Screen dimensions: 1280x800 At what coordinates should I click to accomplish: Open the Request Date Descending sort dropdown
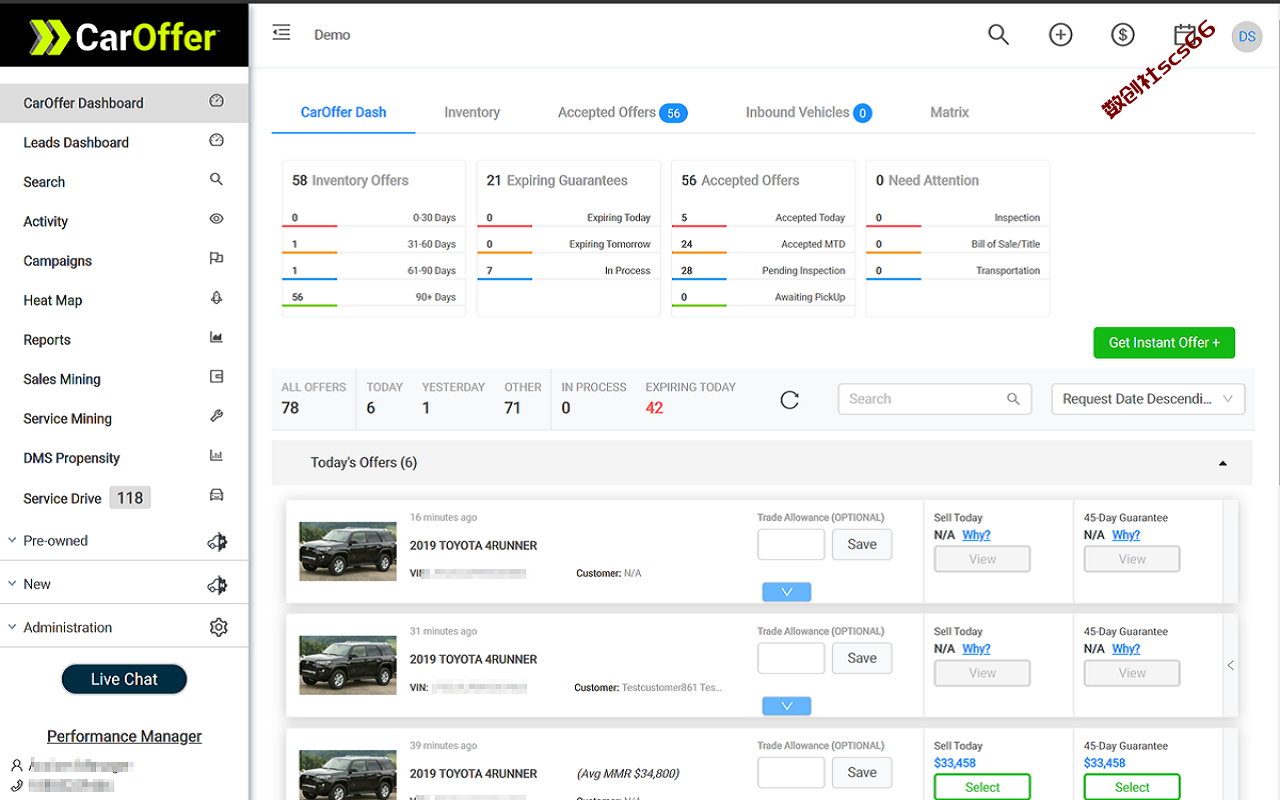tap(1148, 399)
